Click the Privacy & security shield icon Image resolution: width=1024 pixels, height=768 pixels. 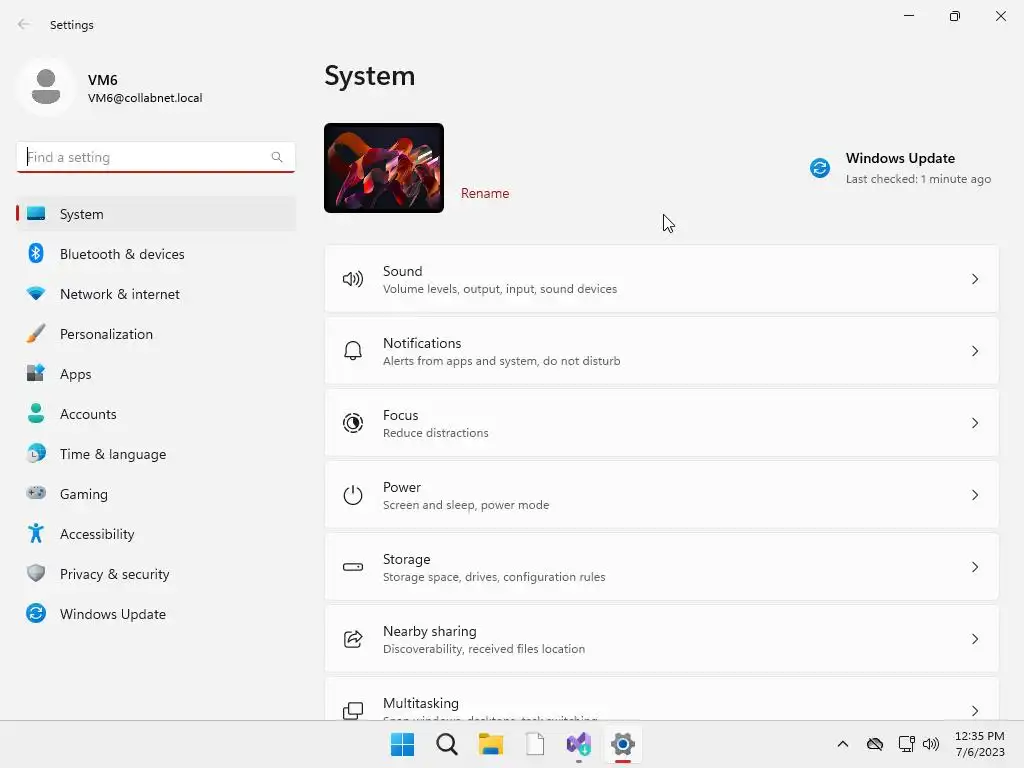point(36,573)
